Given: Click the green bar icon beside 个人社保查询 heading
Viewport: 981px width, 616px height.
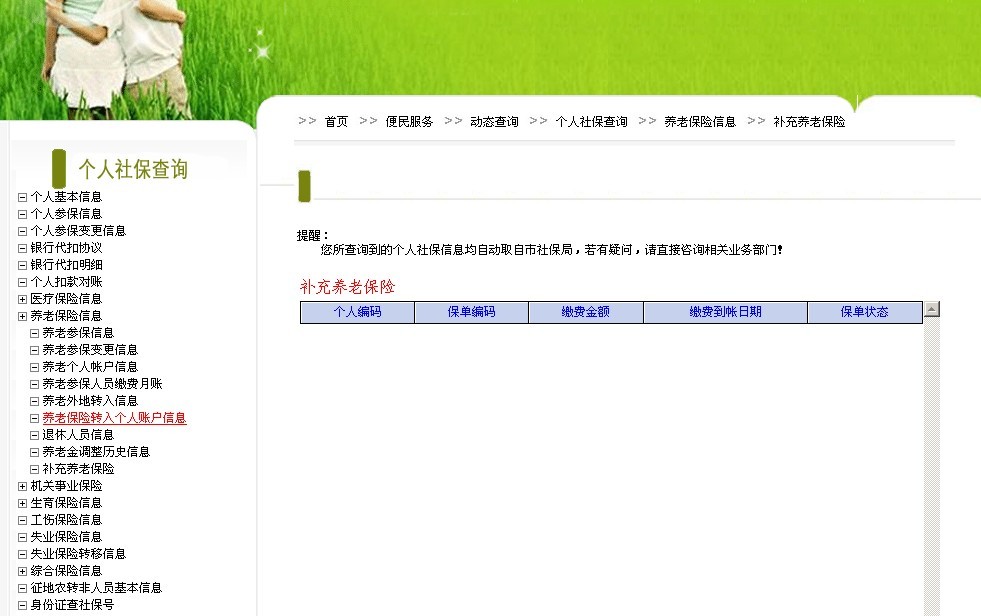Looking at the screenshot, I should (57, 168).
